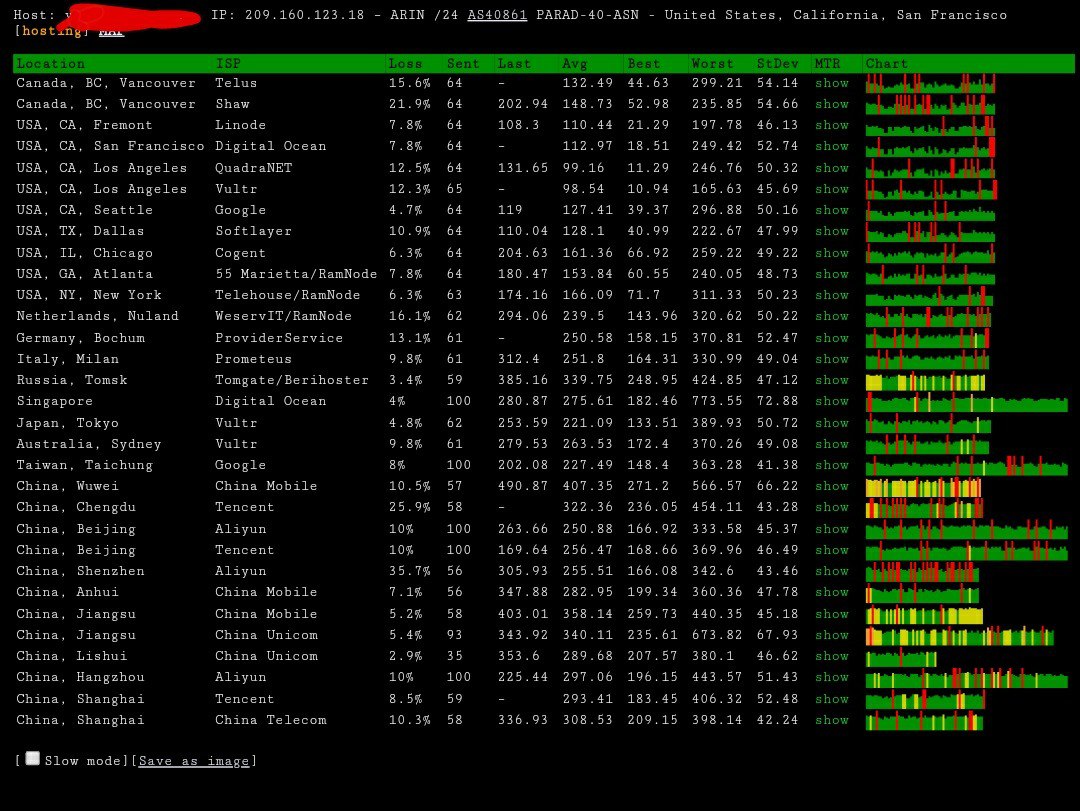Click the Save as image link
This screenshot has width=1080, height=811.
[194, 761]
